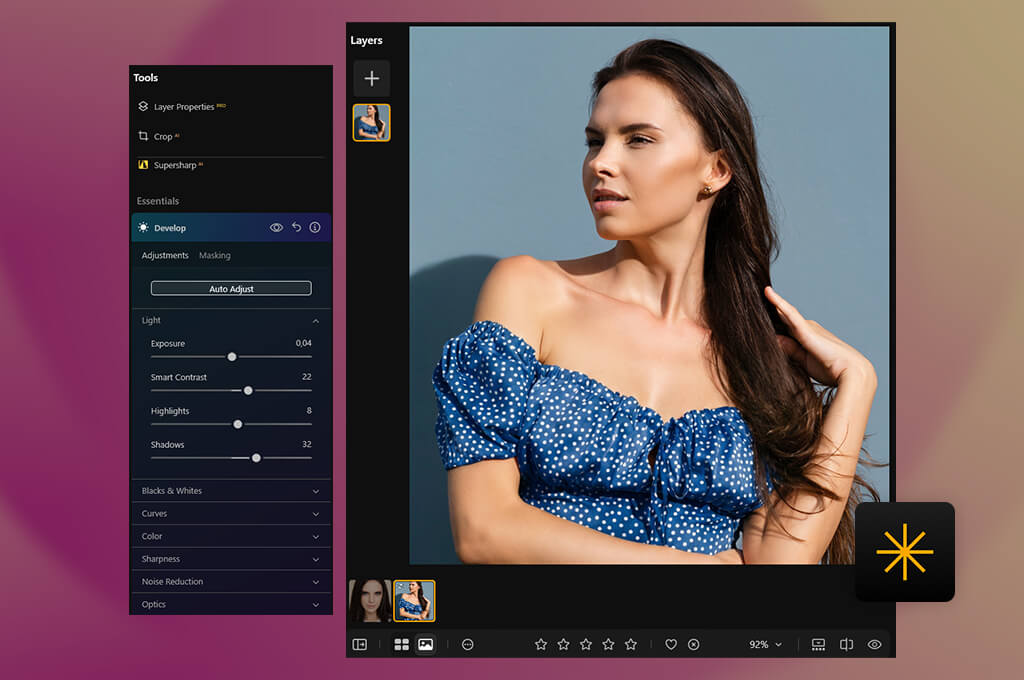The height and width of the screenshot is (680, 1024).
Task: Rate photo one star
Action: (541, 645)
